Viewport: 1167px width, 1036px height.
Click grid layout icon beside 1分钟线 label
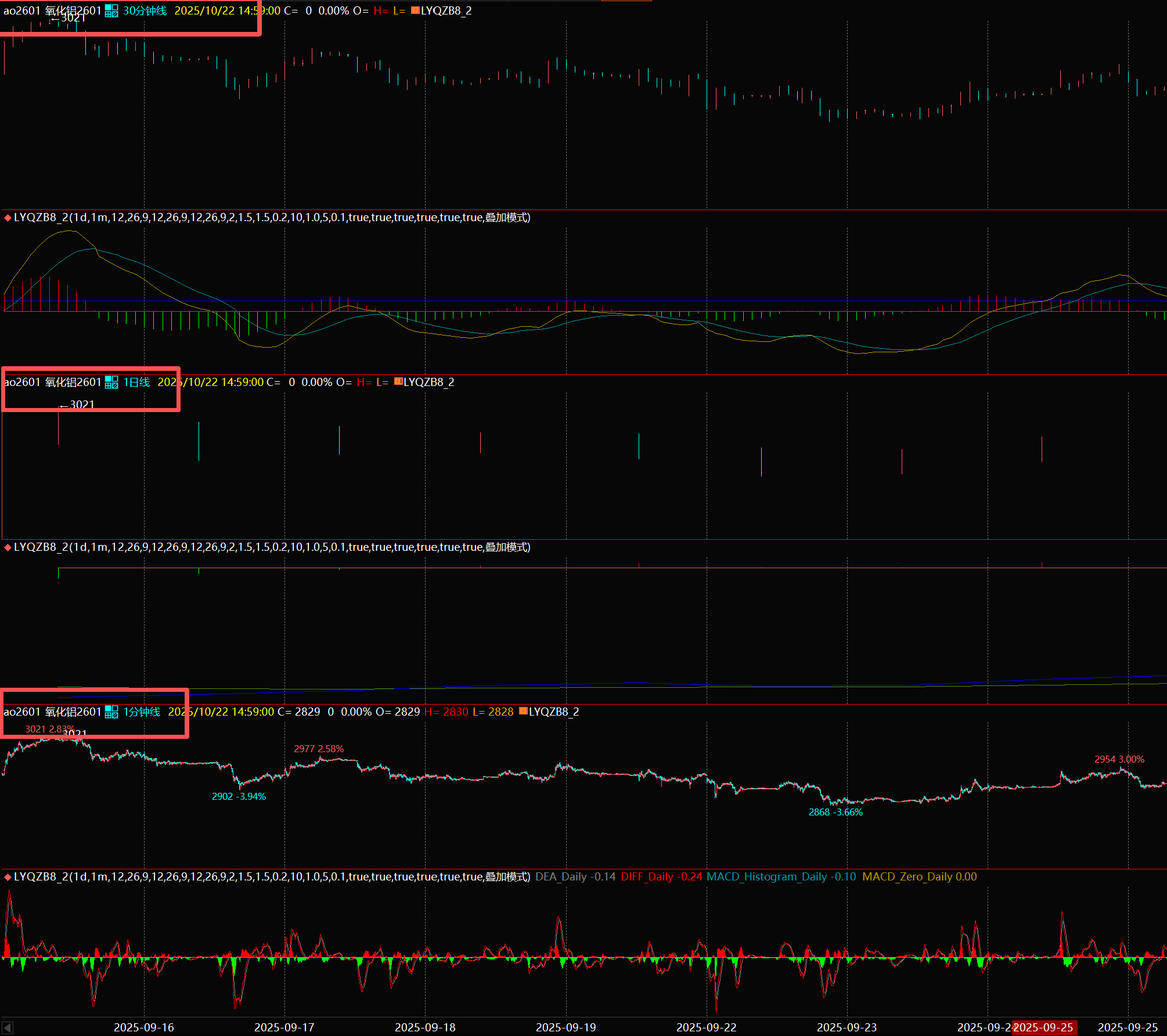[111, 712]
